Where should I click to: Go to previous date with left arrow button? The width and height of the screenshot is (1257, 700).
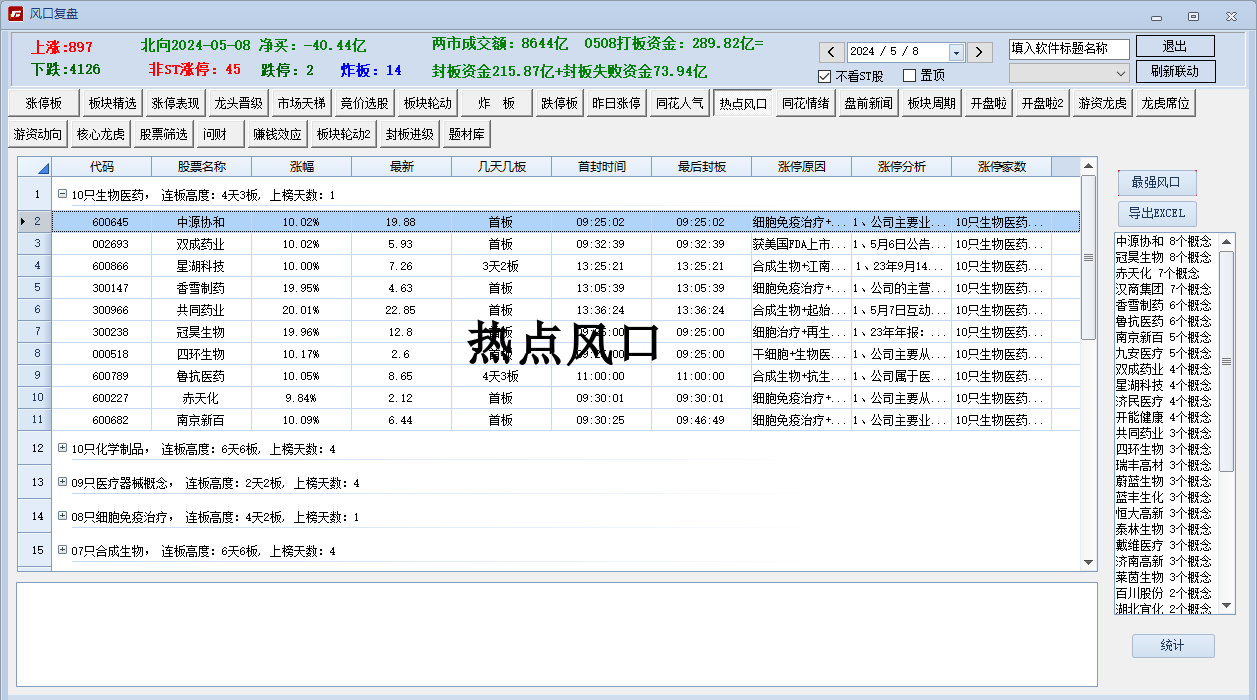[x=832, y=52]
